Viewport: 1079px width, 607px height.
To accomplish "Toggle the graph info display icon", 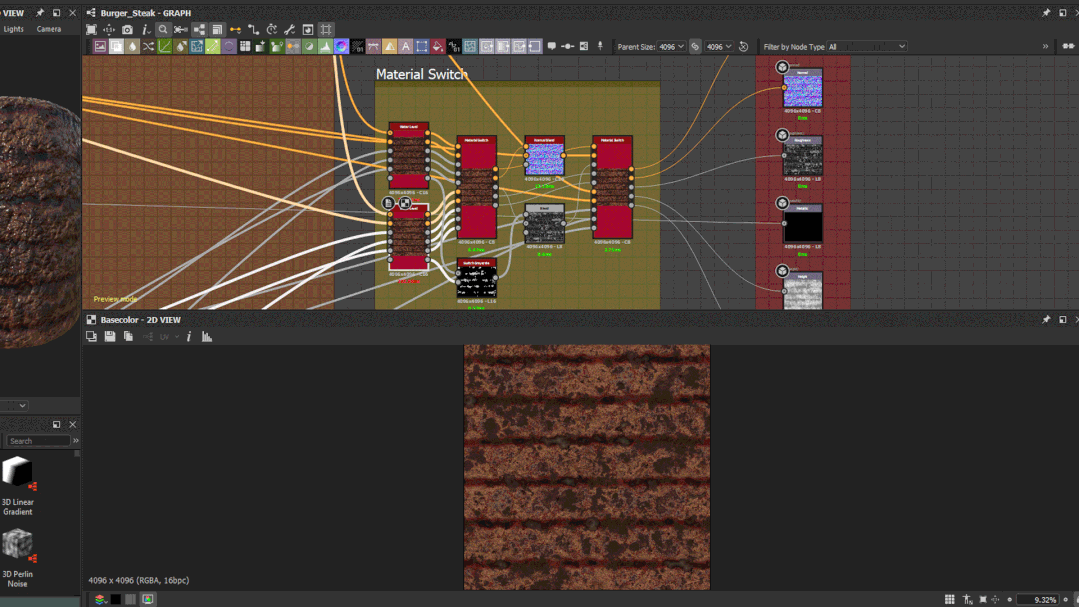I will [145, 30].
